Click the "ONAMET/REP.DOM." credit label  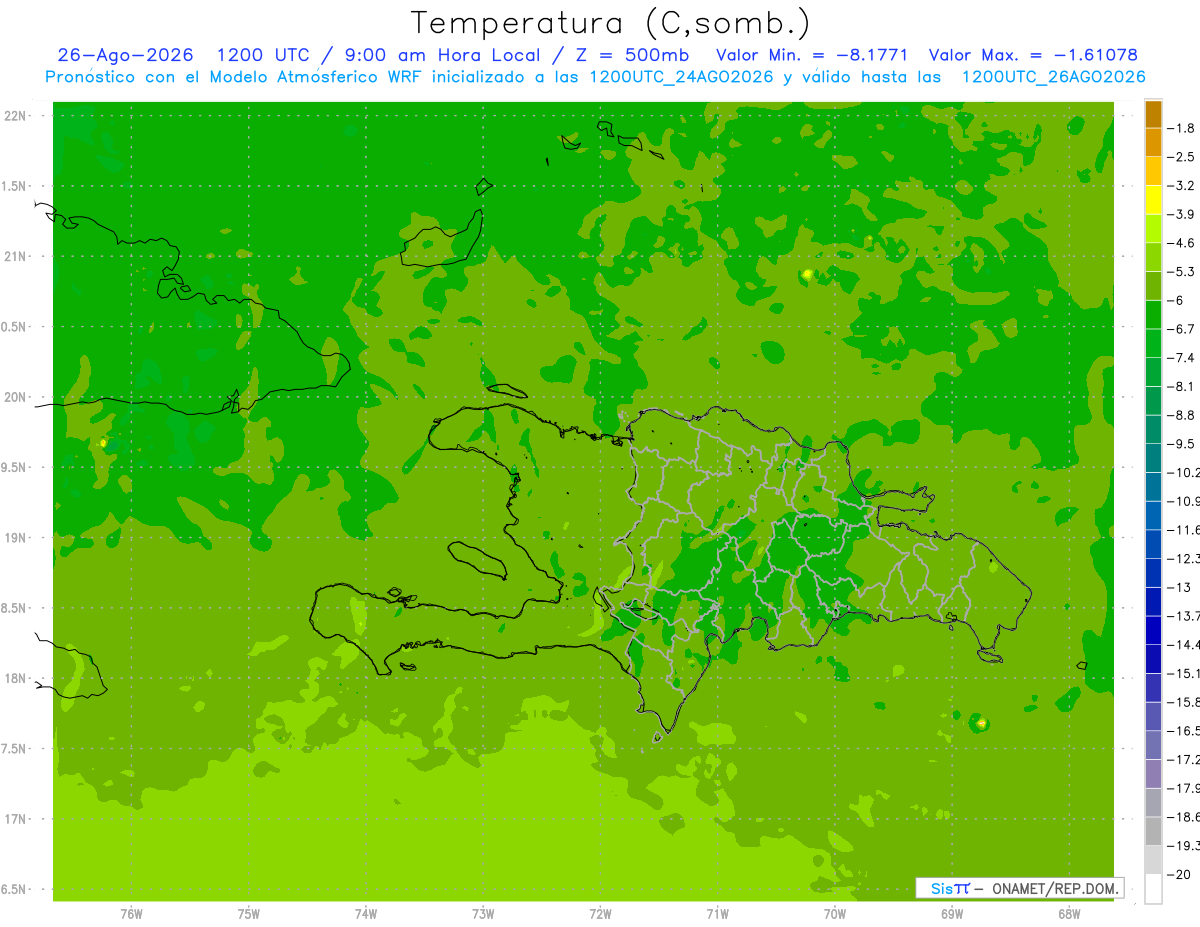tap(1056, 888)
